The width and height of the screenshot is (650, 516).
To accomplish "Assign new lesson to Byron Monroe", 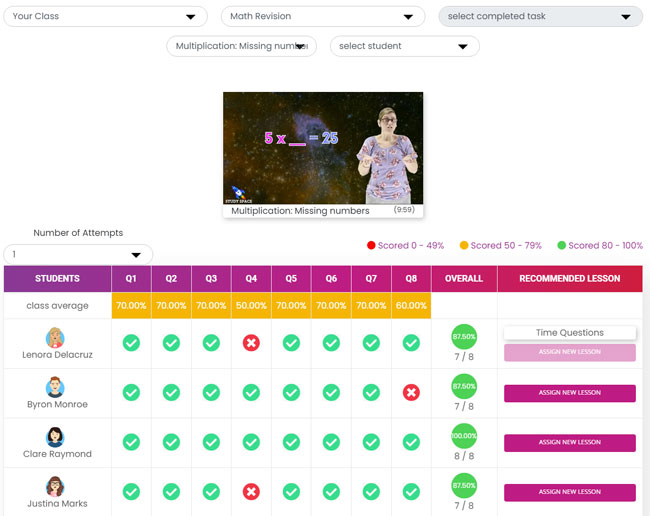I will coord(569,393).
